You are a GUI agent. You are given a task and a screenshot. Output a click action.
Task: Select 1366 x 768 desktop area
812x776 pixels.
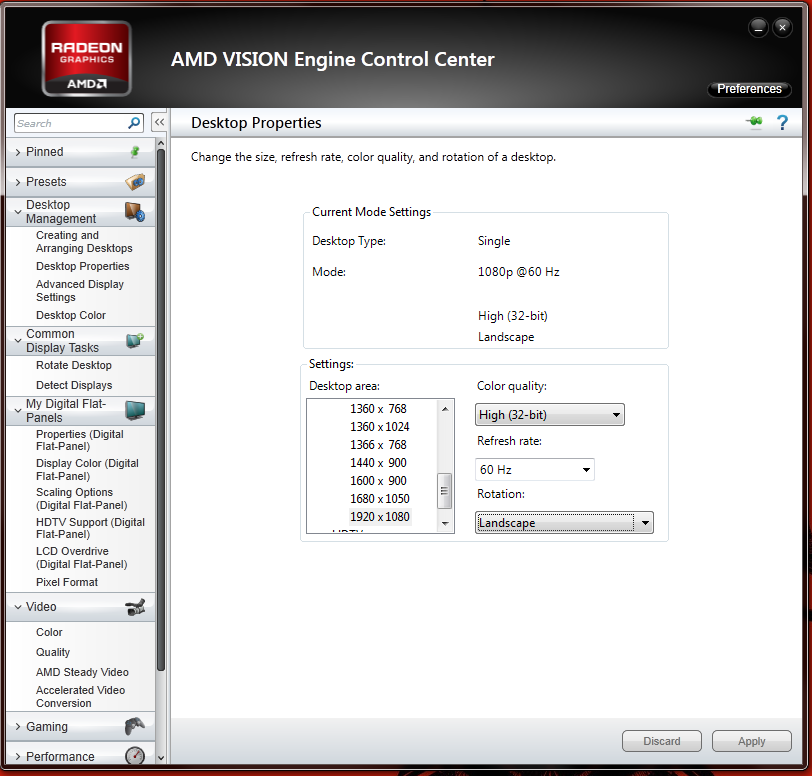coord(378,444)
